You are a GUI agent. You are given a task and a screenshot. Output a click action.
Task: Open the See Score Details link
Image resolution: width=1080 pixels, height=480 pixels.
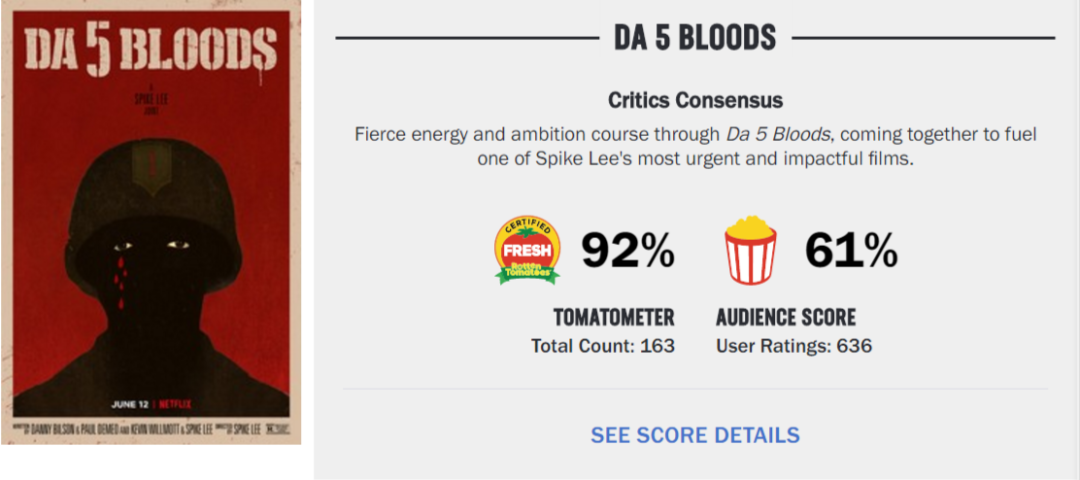click(x=695, y=435)
